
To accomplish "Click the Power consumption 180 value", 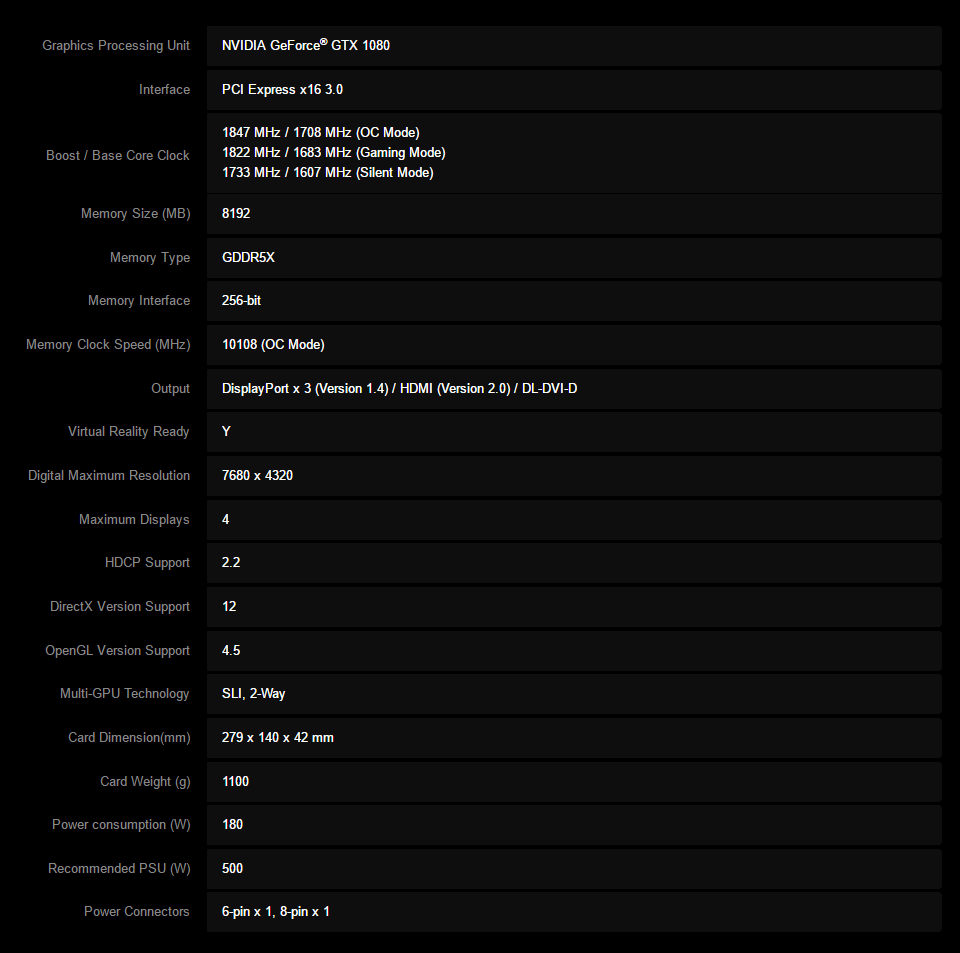I will click(x=232, y=824).
